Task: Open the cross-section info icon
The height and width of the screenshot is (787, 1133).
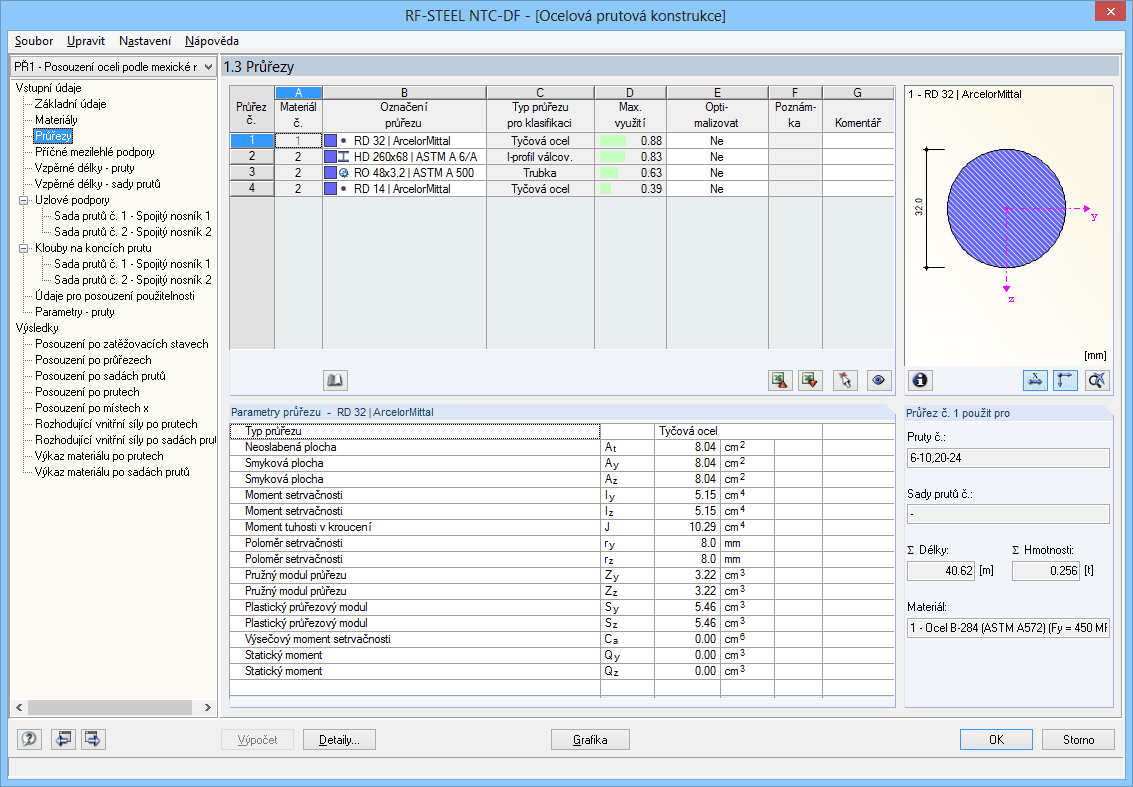Action: 920,380
